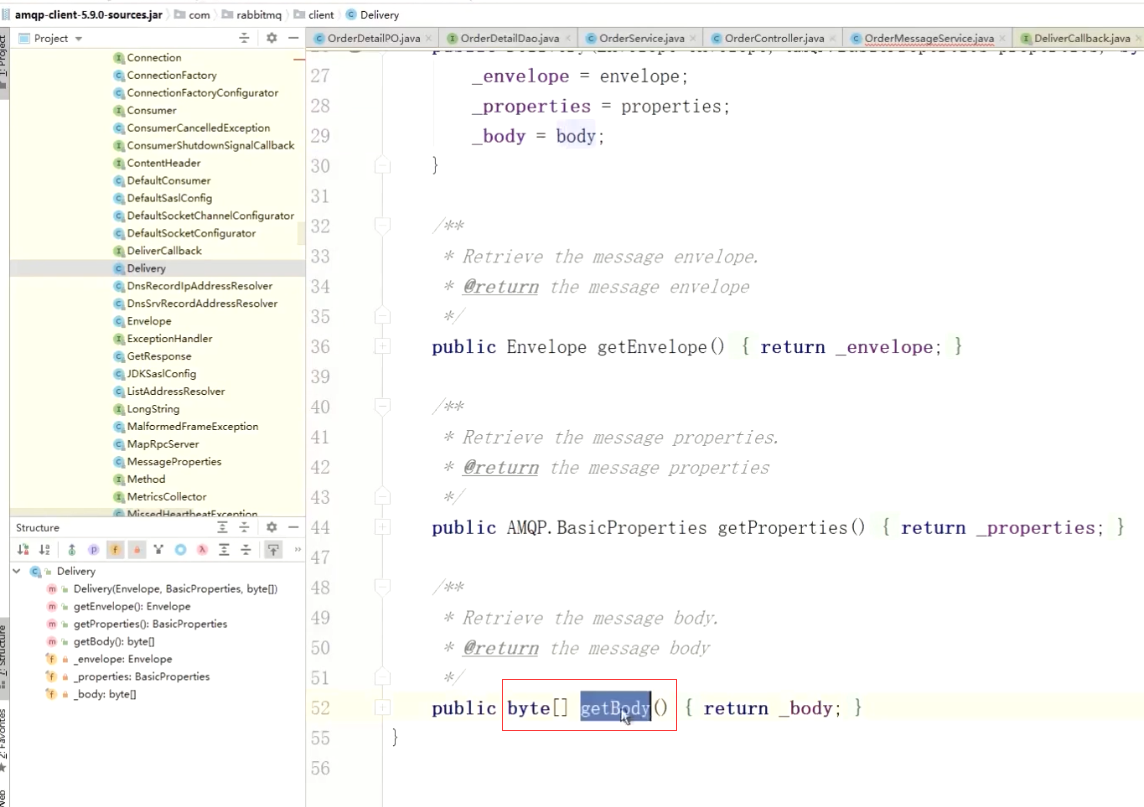Collapse all nodes via Structure toolbar icon

coord(246,549)
